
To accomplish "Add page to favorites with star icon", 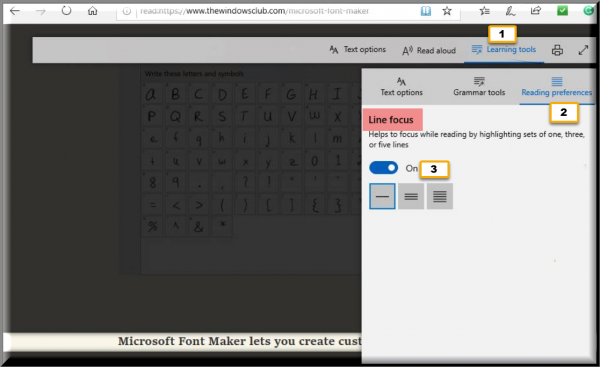I will click(447, 11).
